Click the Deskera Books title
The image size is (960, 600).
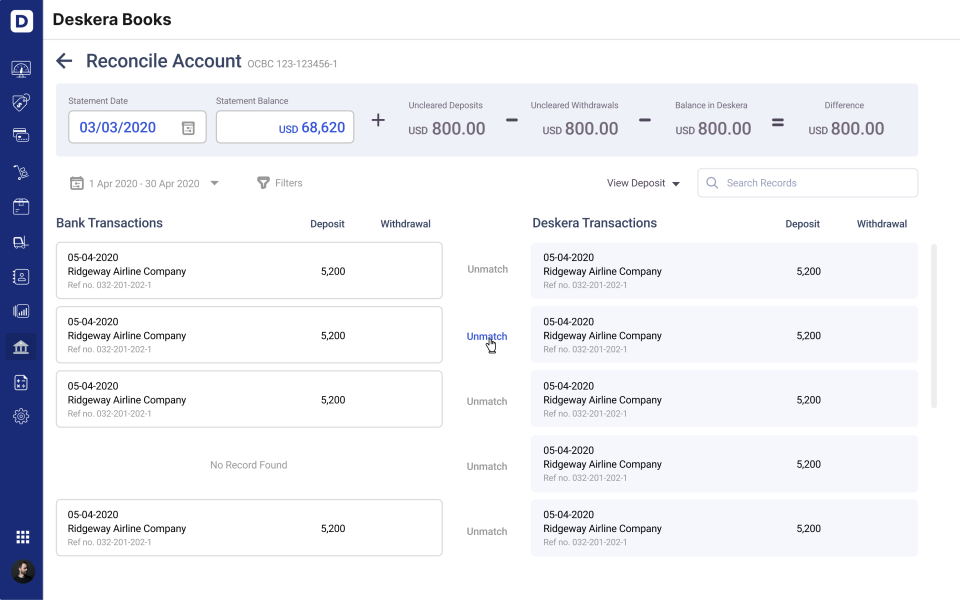coord(112,20)
